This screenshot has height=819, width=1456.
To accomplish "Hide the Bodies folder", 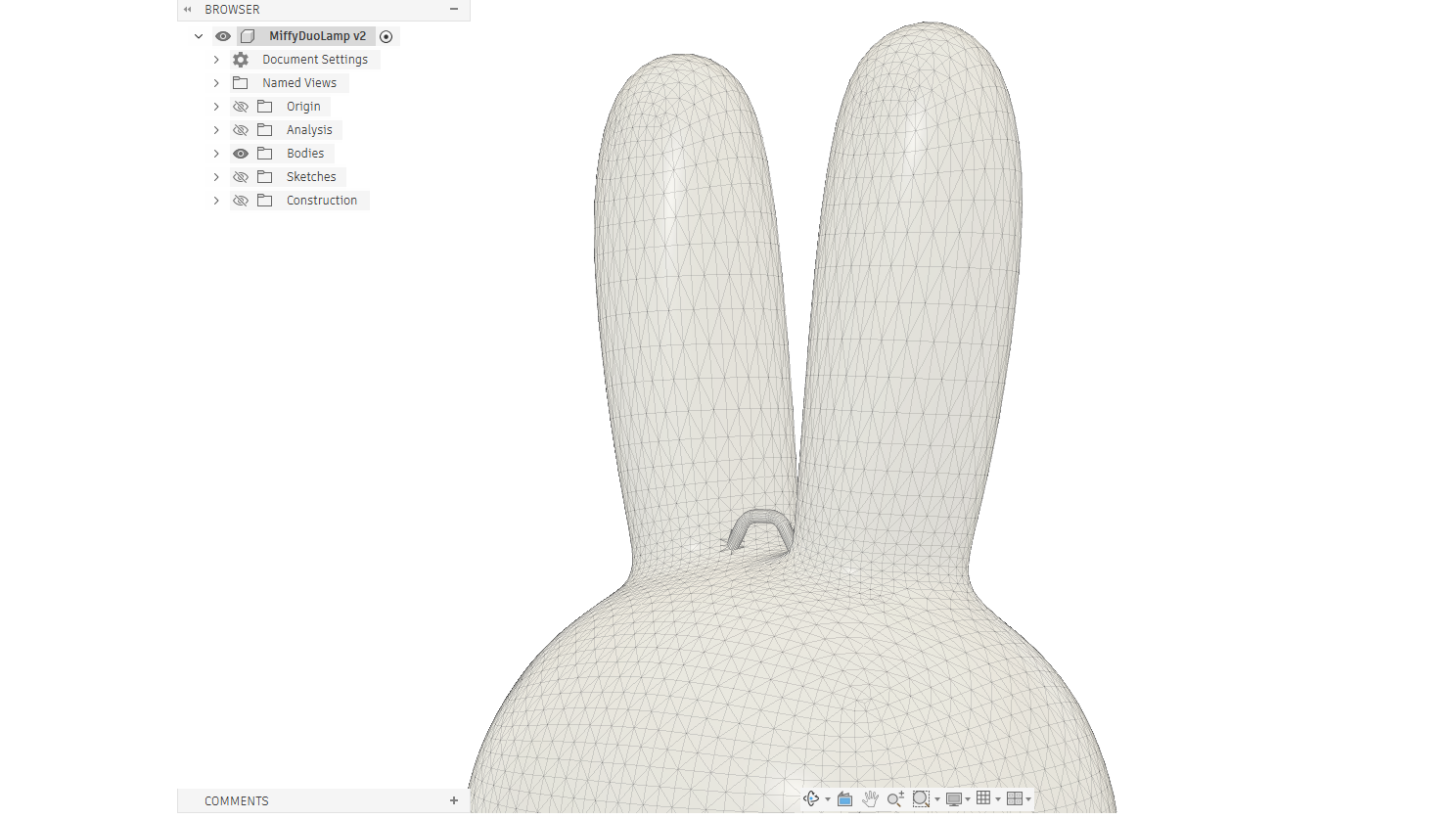I will (241, 154).
